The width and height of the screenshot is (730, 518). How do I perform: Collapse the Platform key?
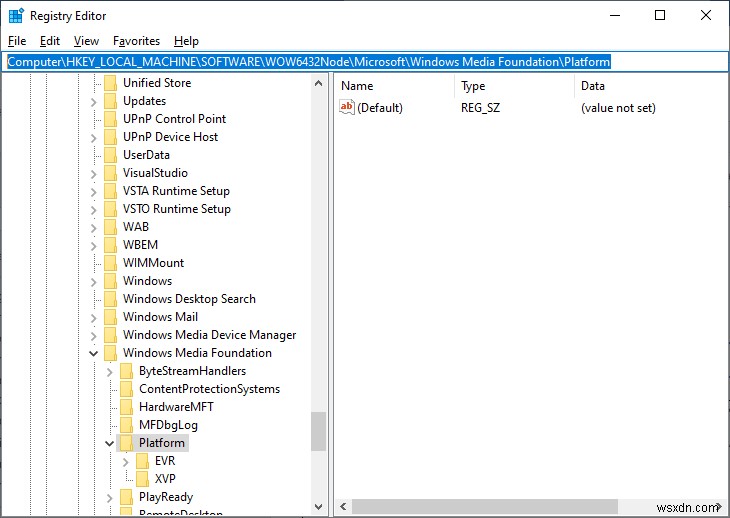[x=110, y=443]
